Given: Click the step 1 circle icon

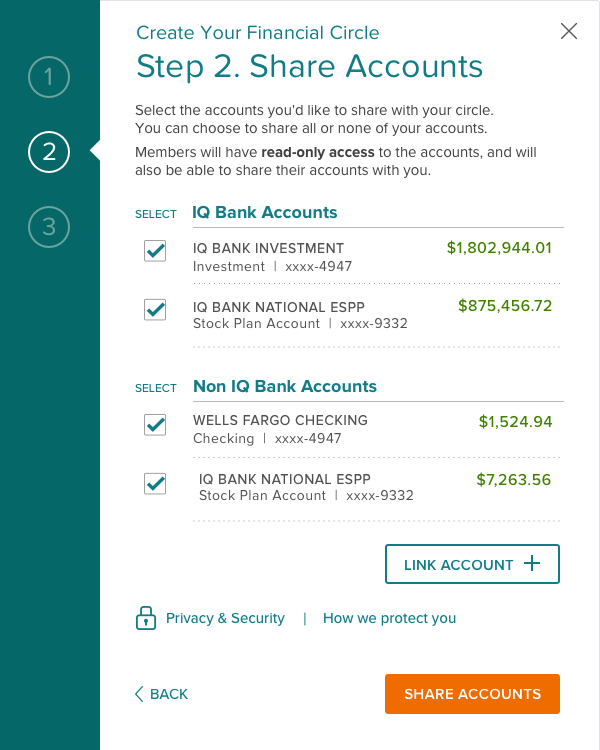Looking at the screenshot, I should [x=49, y=77].
